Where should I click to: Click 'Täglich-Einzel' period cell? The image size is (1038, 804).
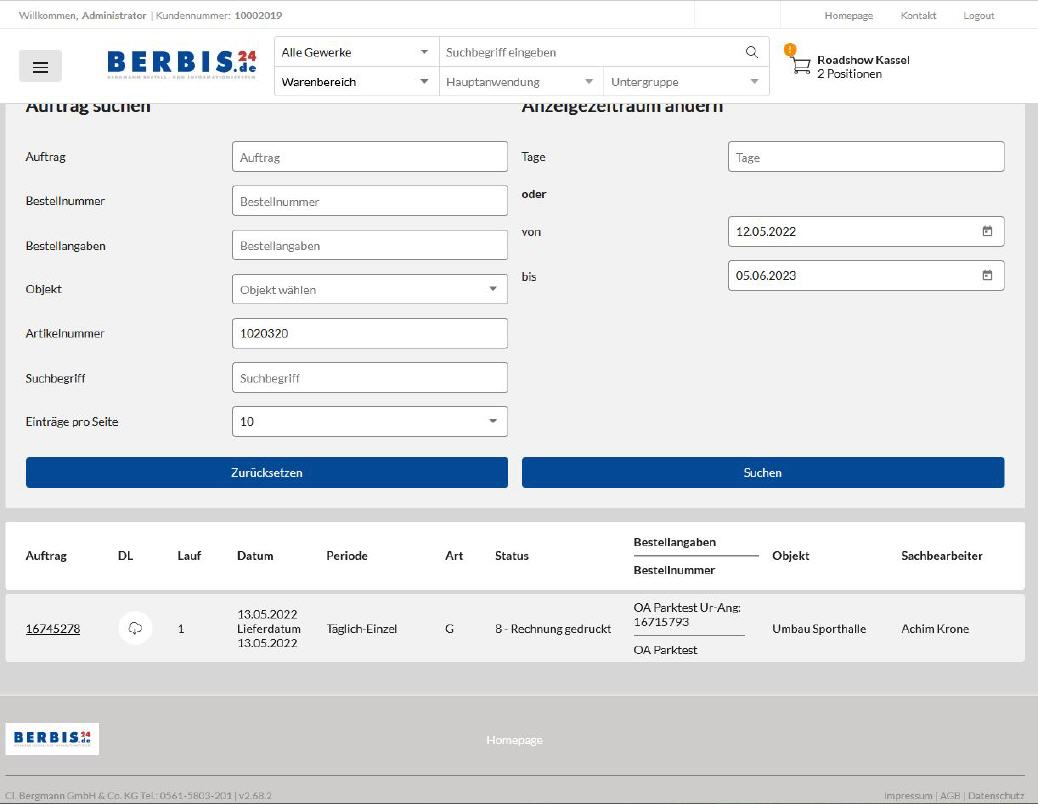[361, 629]
